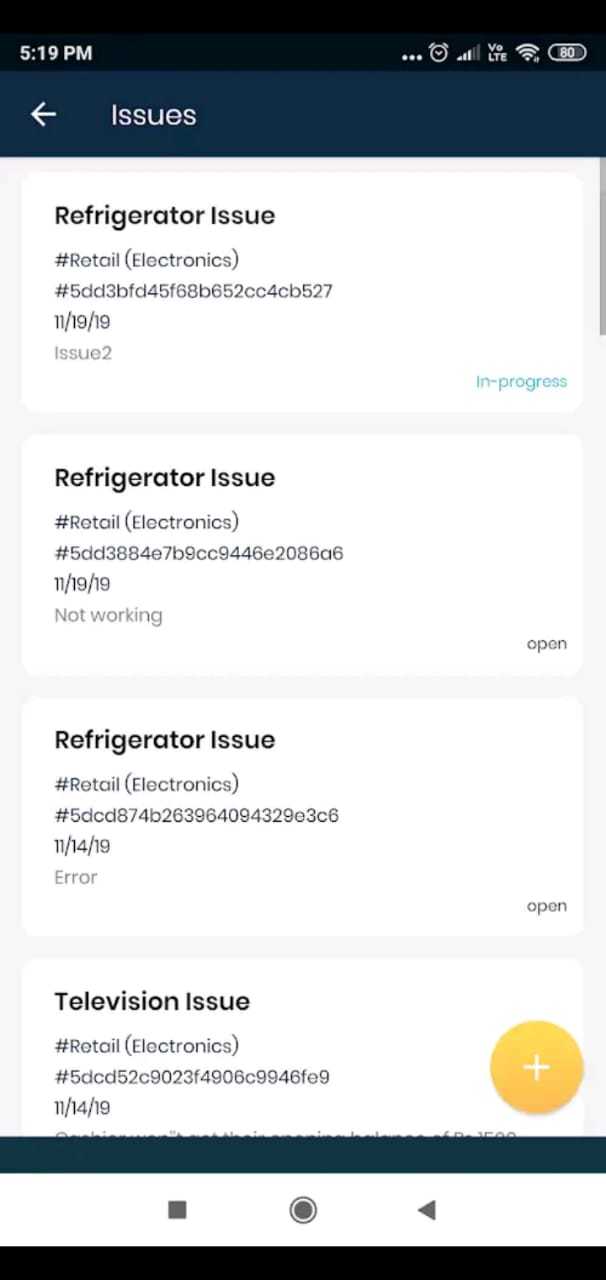Image resolution: width=606 pixels, height=1280 pixels.
Task: Tap 'open' status on 'Error' issue
Action: (x=546, y=906)
